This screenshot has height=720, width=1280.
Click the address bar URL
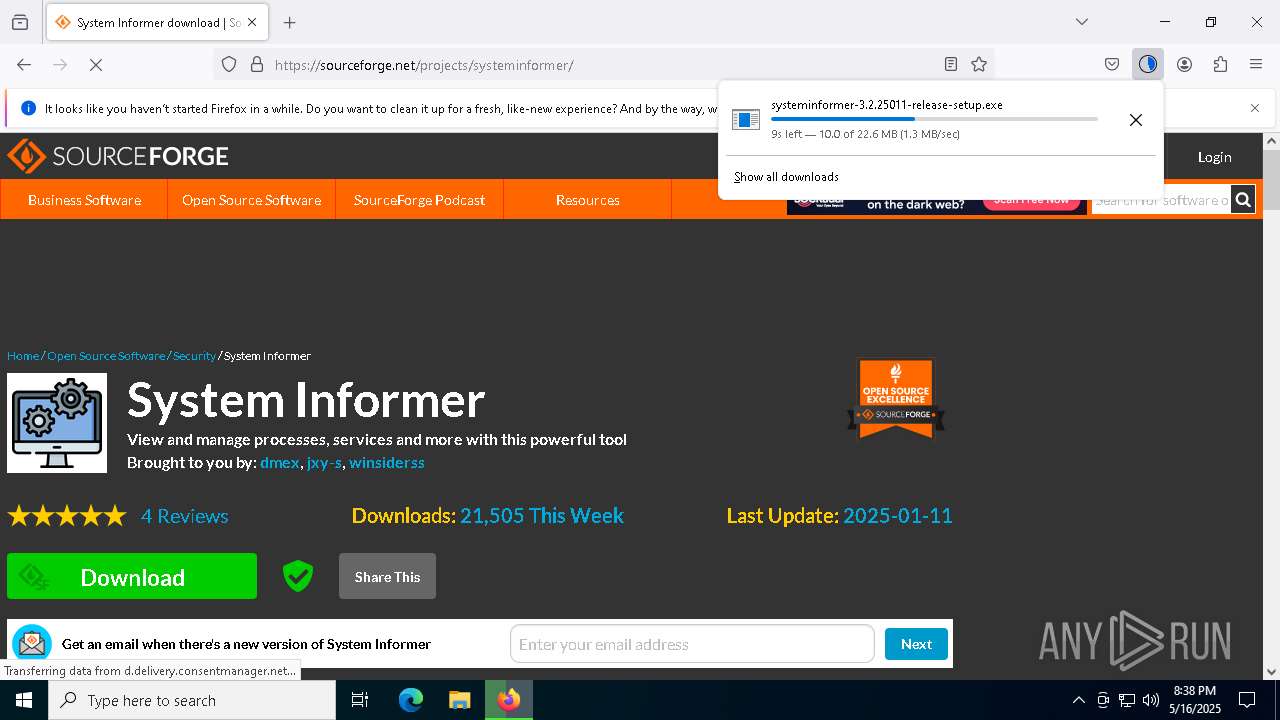point(424,65)
